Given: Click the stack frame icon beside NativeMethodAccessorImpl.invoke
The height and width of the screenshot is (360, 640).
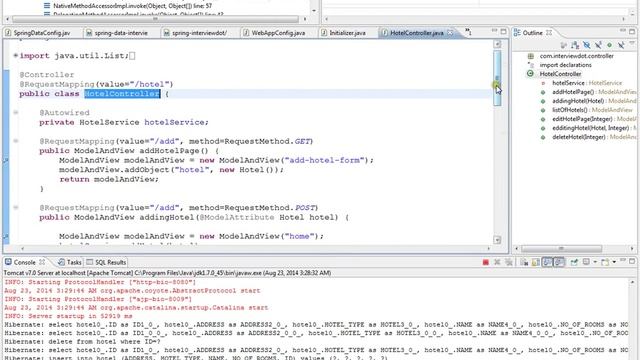Looking at the screenshot, I should pos(47,6).
